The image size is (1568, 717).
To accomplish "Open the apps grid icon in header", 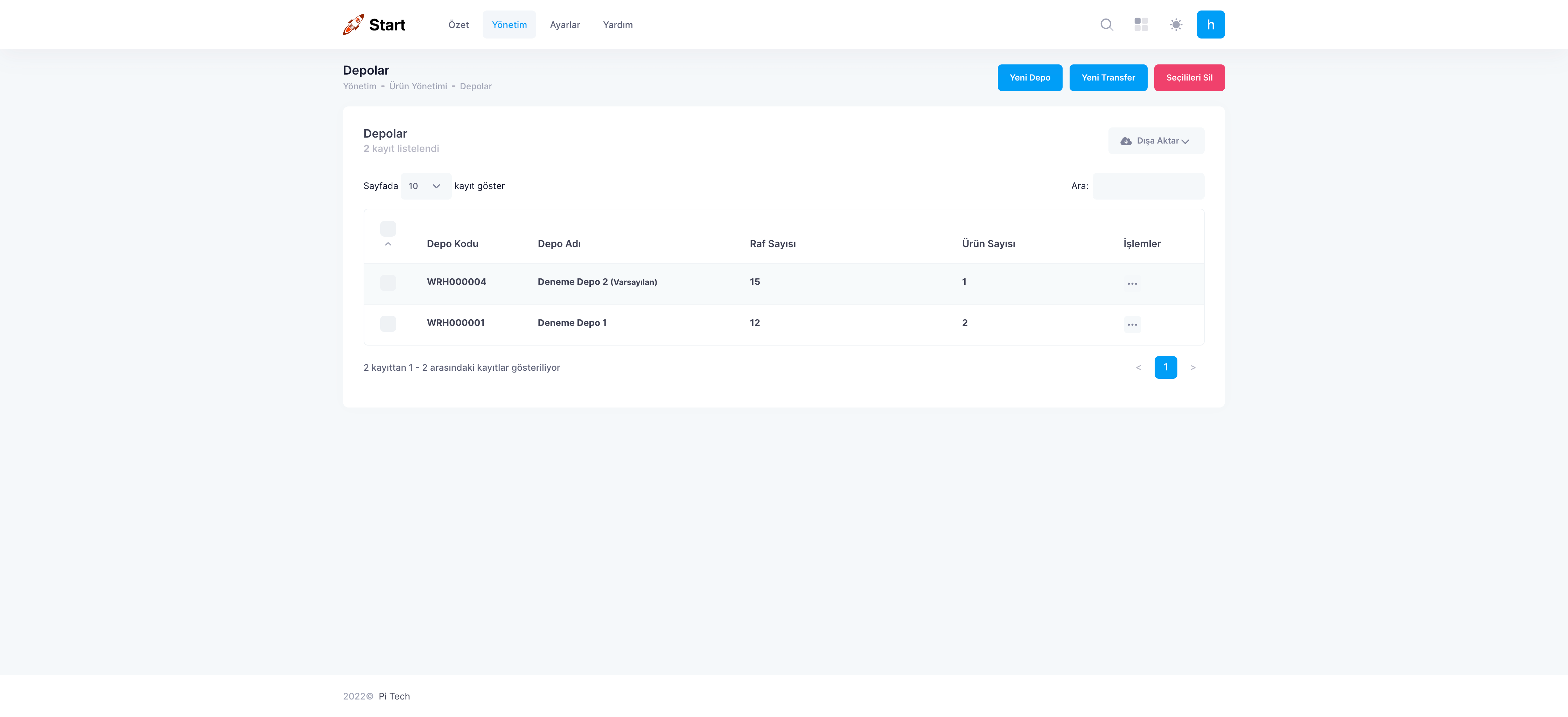I will coord(1141,25).
